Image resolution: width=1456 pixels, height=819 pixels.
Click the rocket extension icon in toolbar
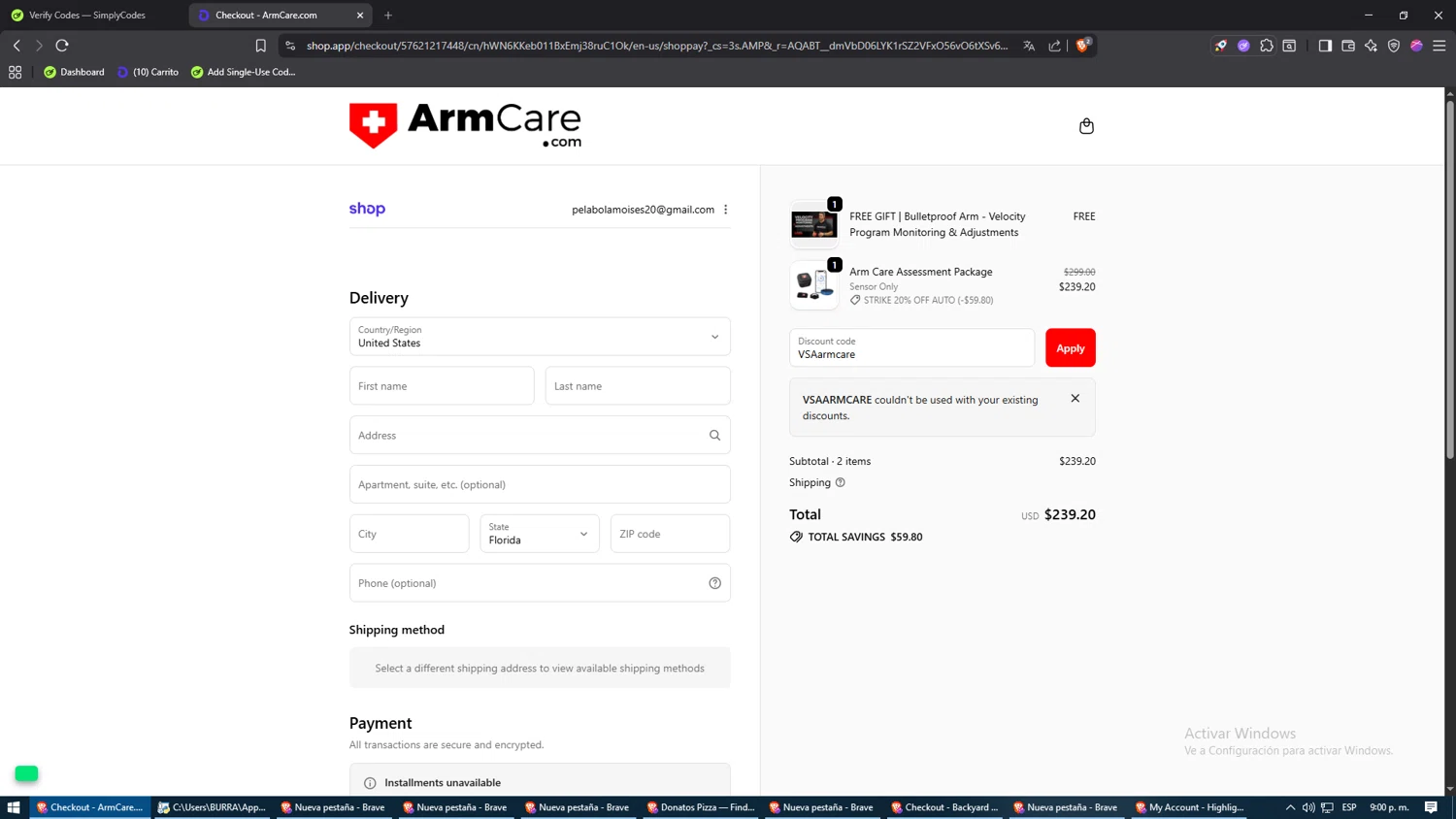coord(1221,46)
